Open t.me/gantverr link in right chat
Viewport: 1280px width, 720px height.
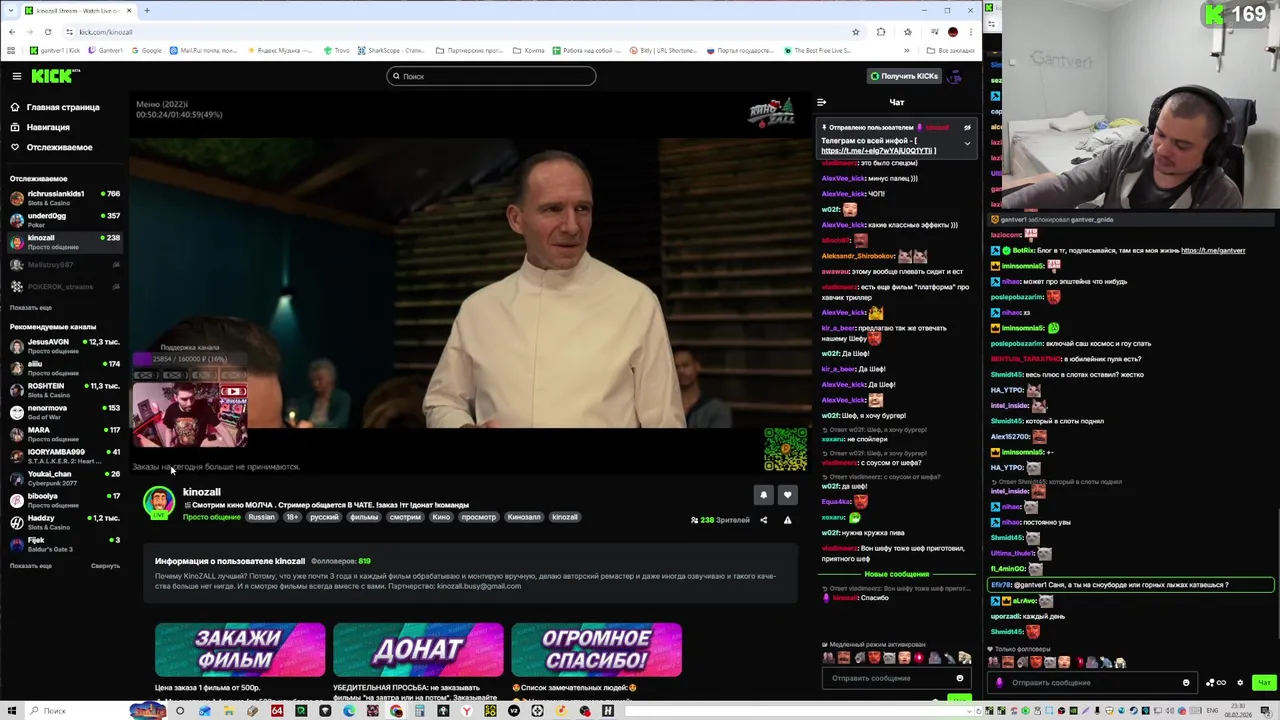pyautogui.click(x=1213, y=251)
